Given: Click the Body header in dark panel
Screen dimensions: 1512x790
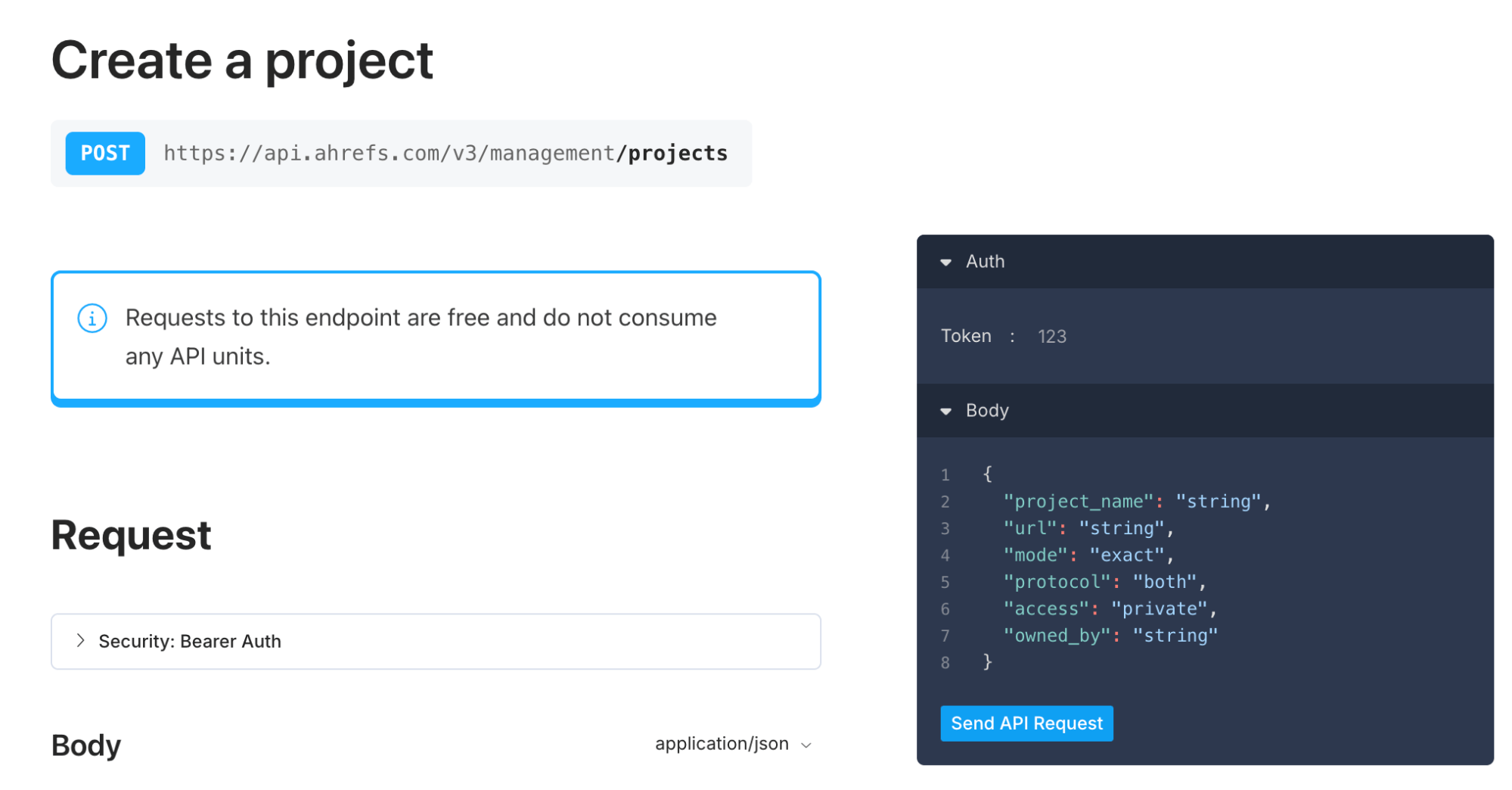Looking at the screenshot, I should pos(987,411).
